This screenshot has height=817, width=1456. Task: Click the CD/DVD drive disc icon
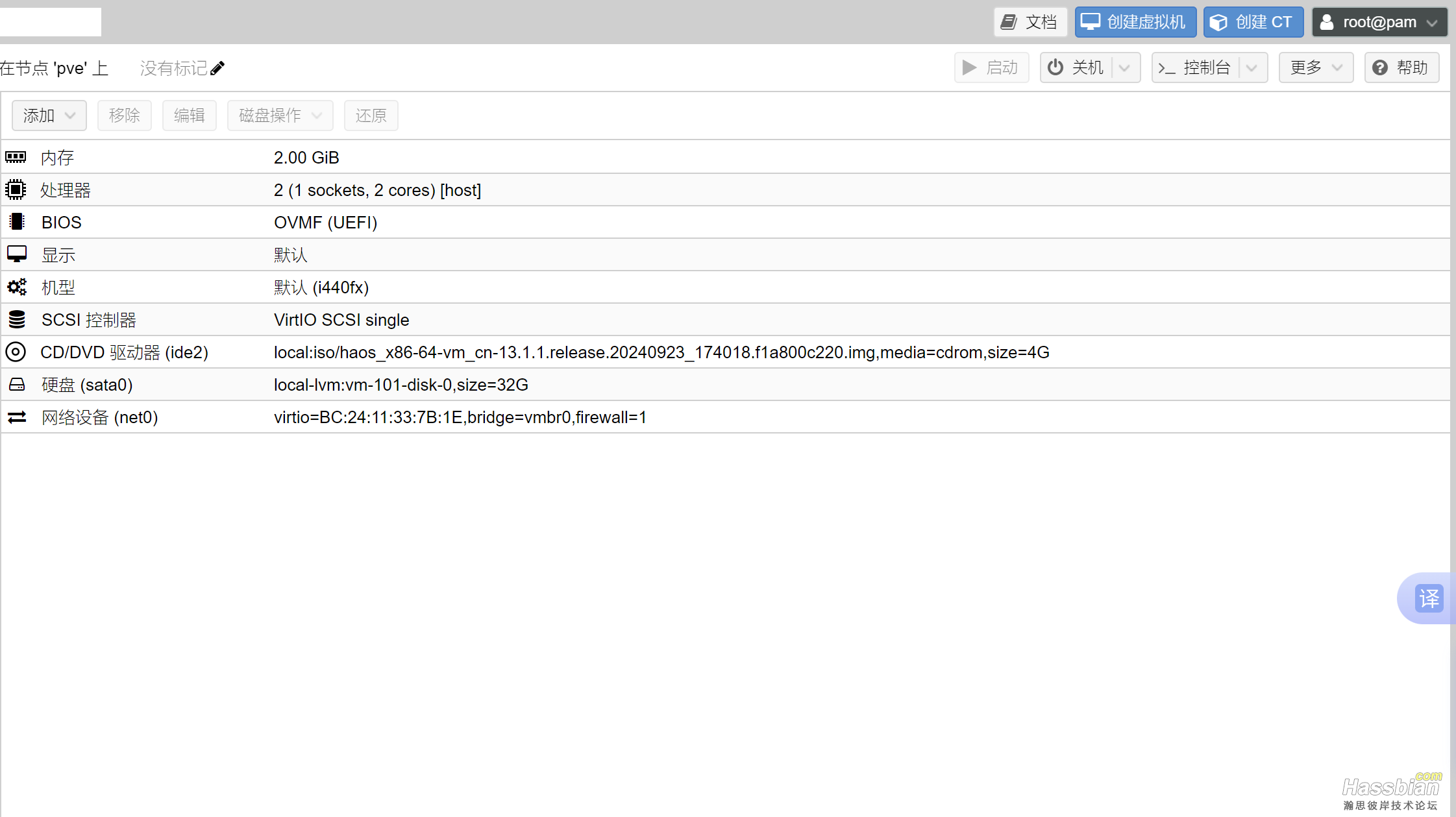[x=16, y=352]
